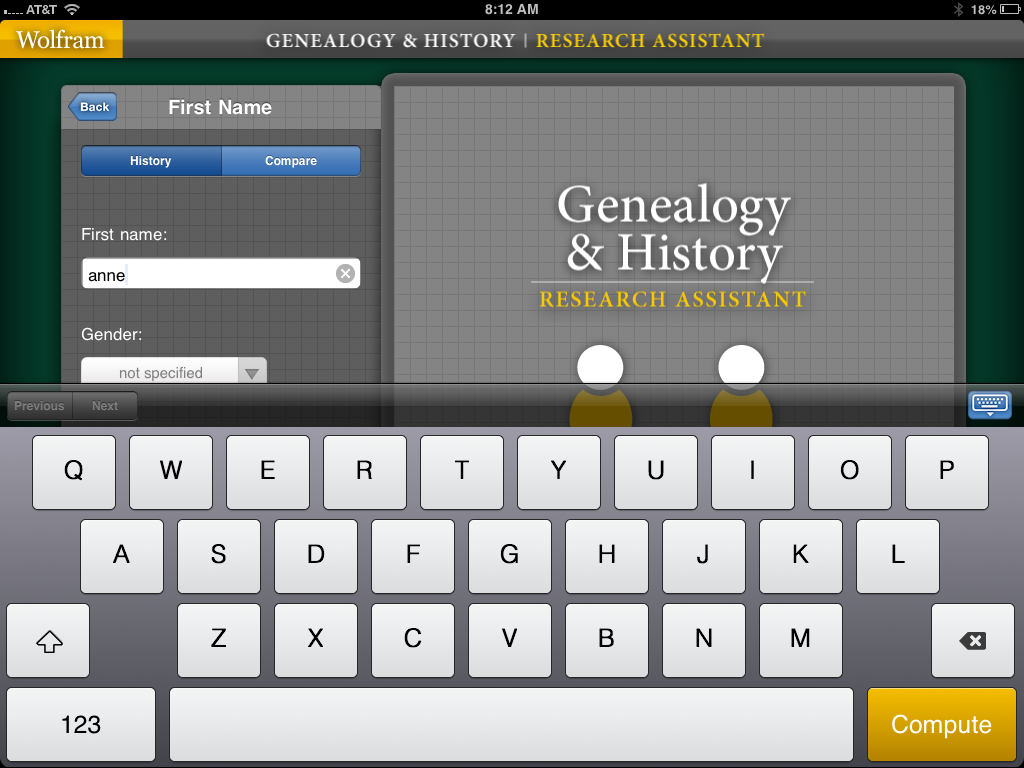Image resolution: width=1024 pixels, height=768 pixels.
Task: Tap the backspace delete key
Action: point(972,641)
